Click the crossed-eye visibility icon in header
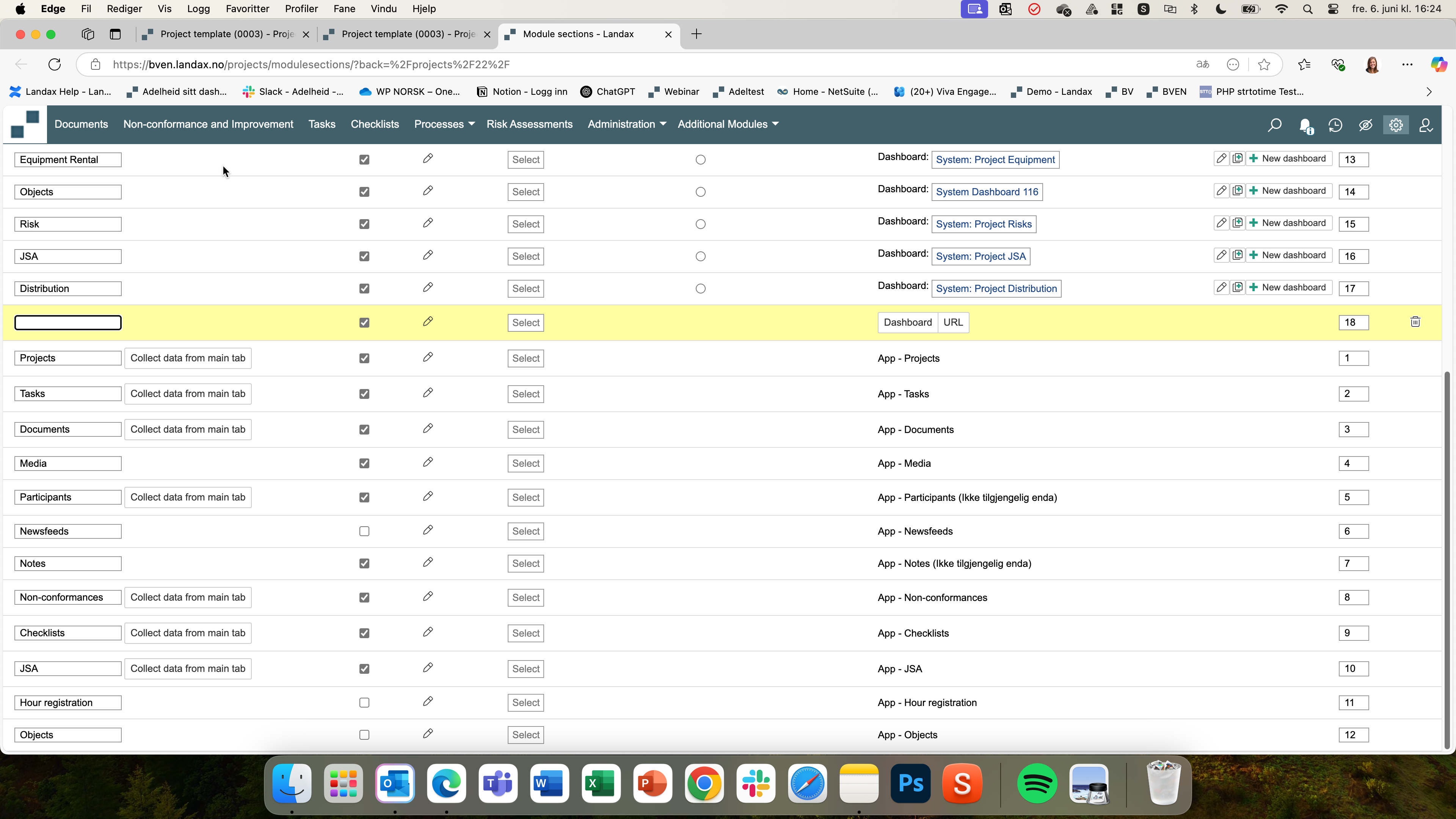This screenshot has height=819, width=1456. [1365, 125]
